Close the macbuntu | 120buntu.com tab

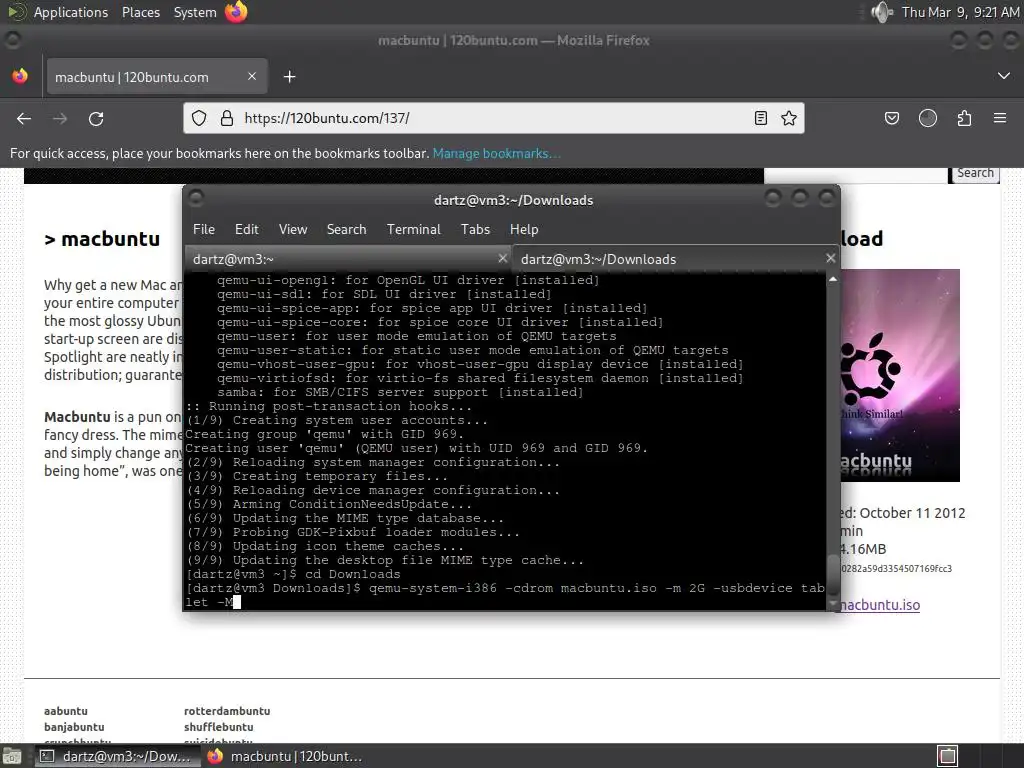(252, 76)
